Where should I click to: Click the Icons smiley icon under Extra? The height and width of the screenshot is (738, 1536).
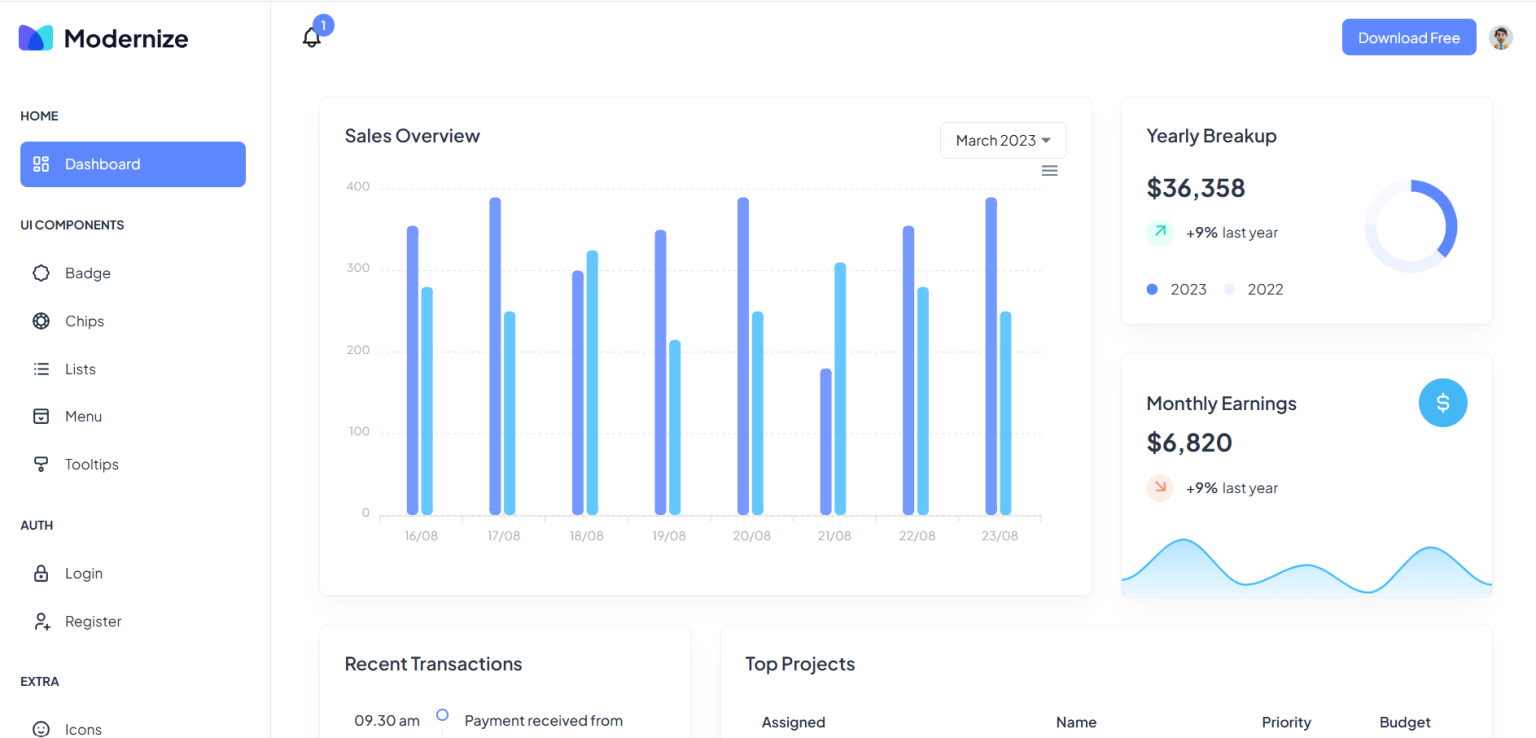pos(41,729)
